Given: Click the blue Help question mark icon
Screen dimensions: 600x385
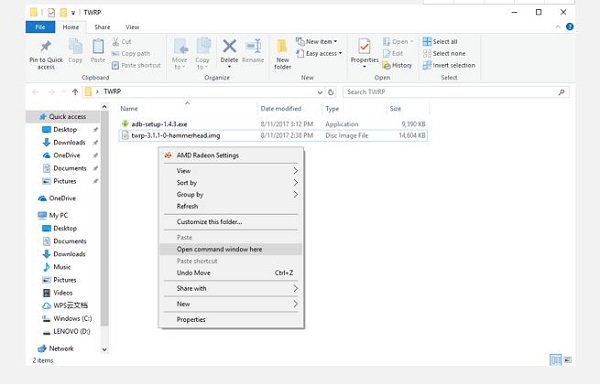Looking at the screenshot, I should pos(569,27).
